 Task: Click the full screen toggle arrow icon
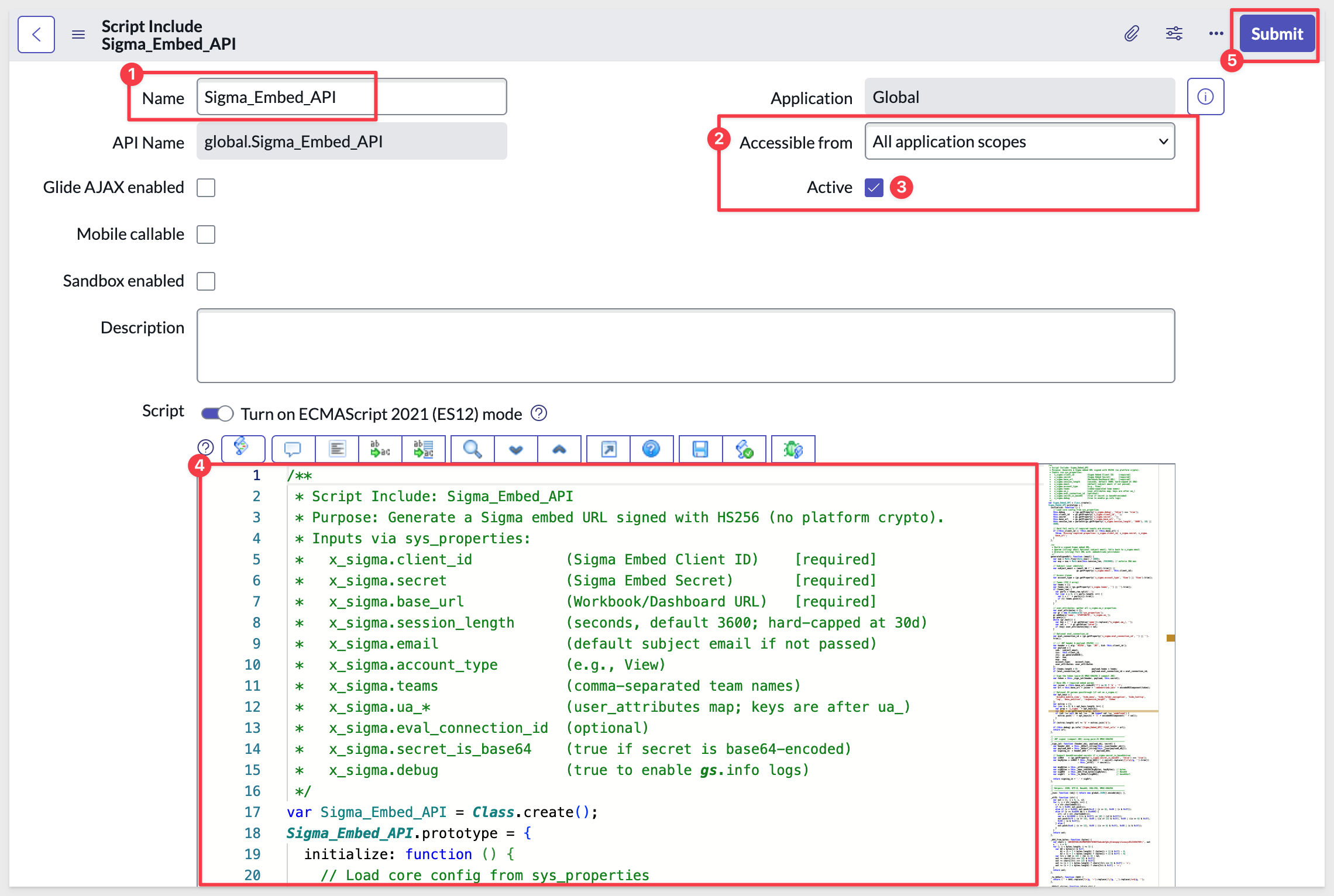[x=608, y=449]
